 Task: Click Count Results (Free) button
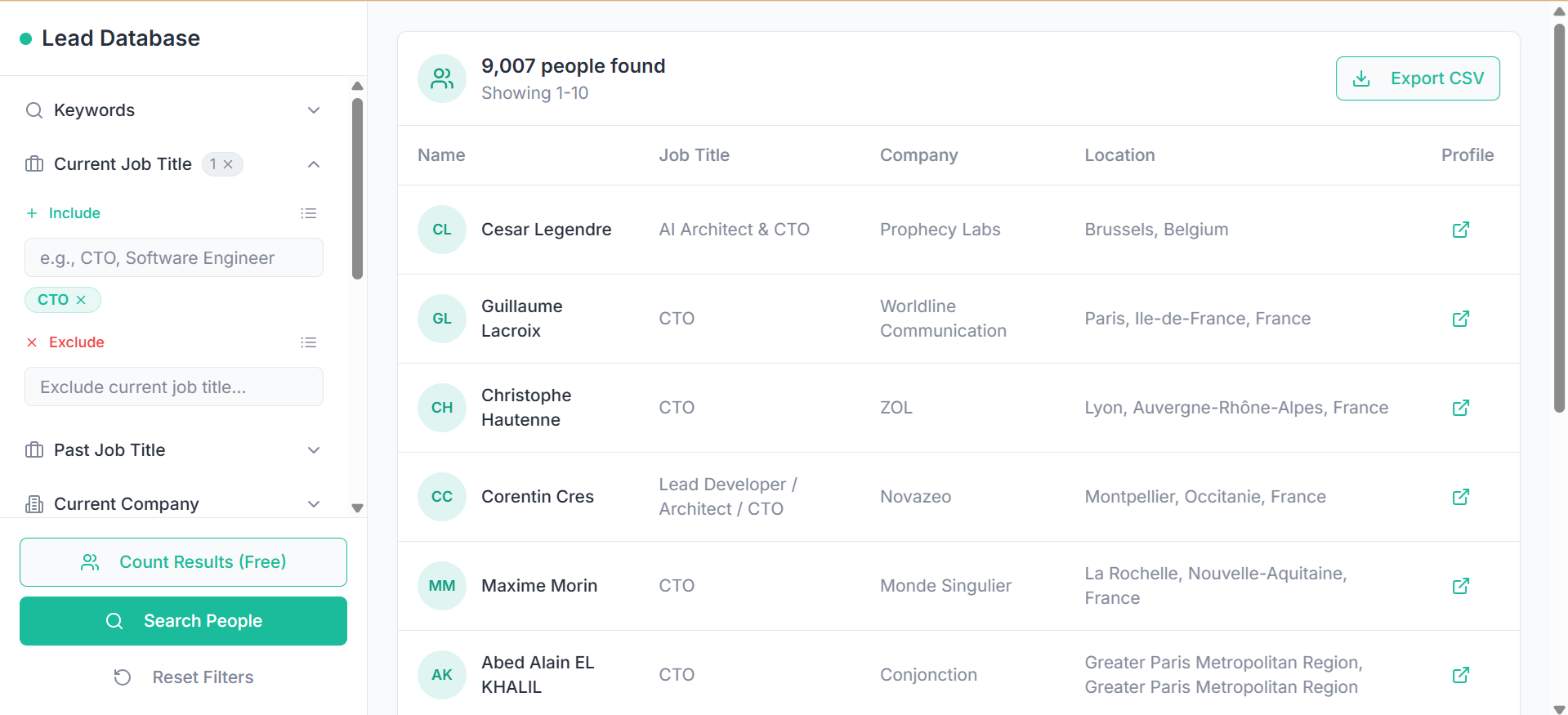click(x=183, y=562)
